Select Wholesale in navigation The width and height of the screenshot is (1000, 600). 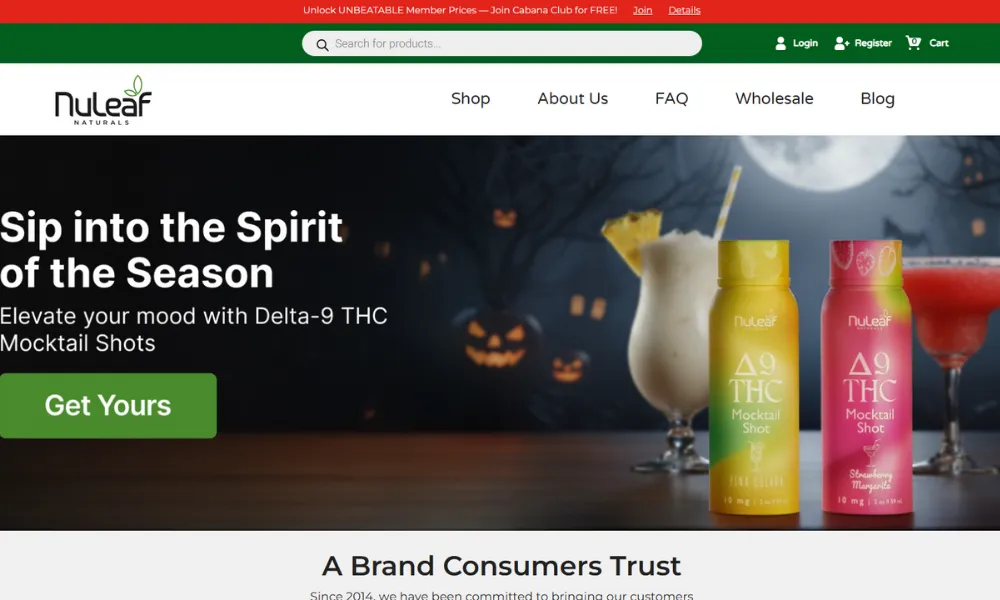tap(774, 99)
